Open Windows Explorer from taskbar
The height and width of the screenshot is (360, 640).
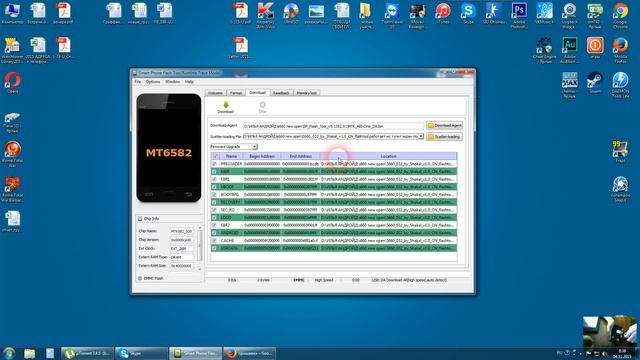pos(29,353)
